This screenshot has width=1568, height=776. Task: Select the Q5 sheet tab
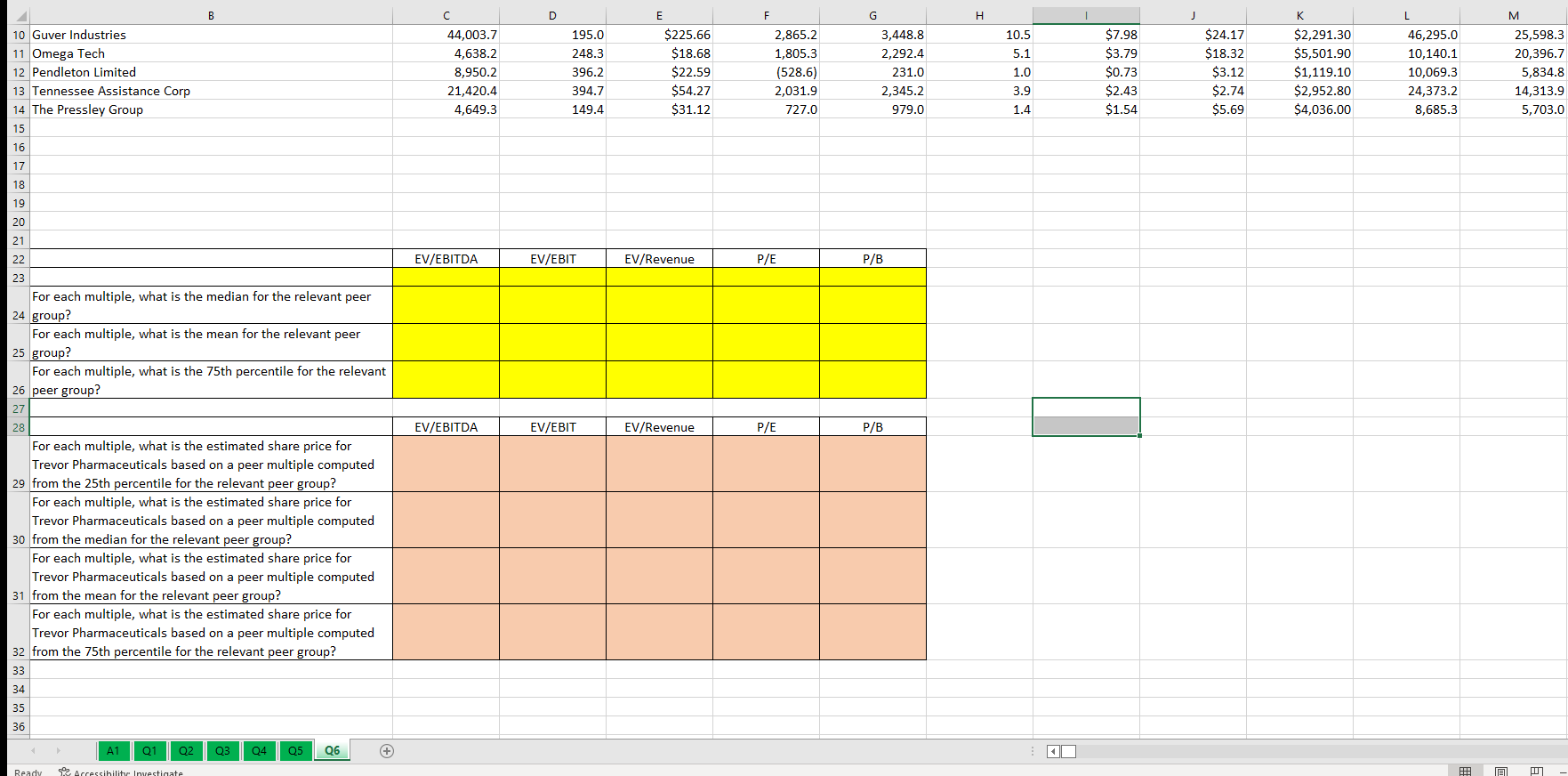pyautogui.click(x=295, y=751)
